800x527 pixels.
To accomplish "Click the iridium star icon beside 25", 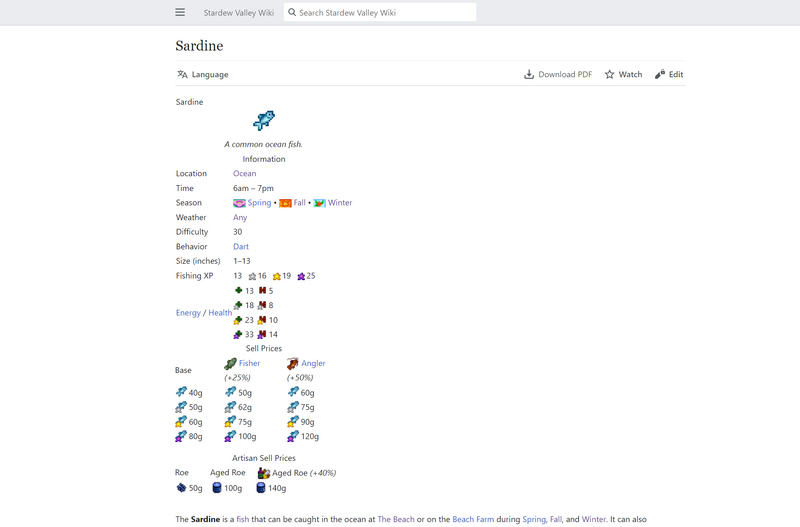I will point(301,277).
